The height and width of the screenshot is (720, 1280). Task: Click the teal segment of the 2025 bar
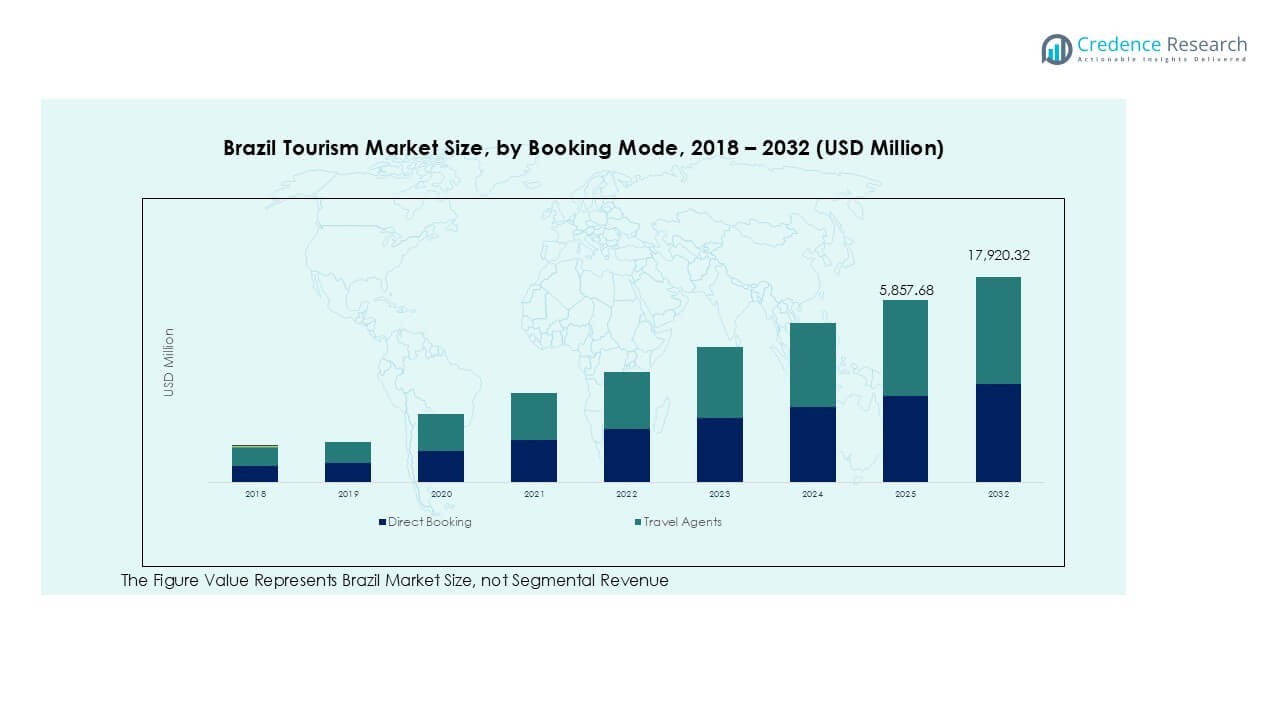tap(905, 348)
